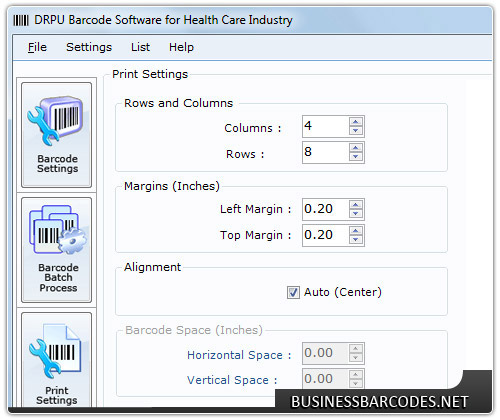500x420 pixels.
Task: Open the List menu
Action: click(140, 47)
